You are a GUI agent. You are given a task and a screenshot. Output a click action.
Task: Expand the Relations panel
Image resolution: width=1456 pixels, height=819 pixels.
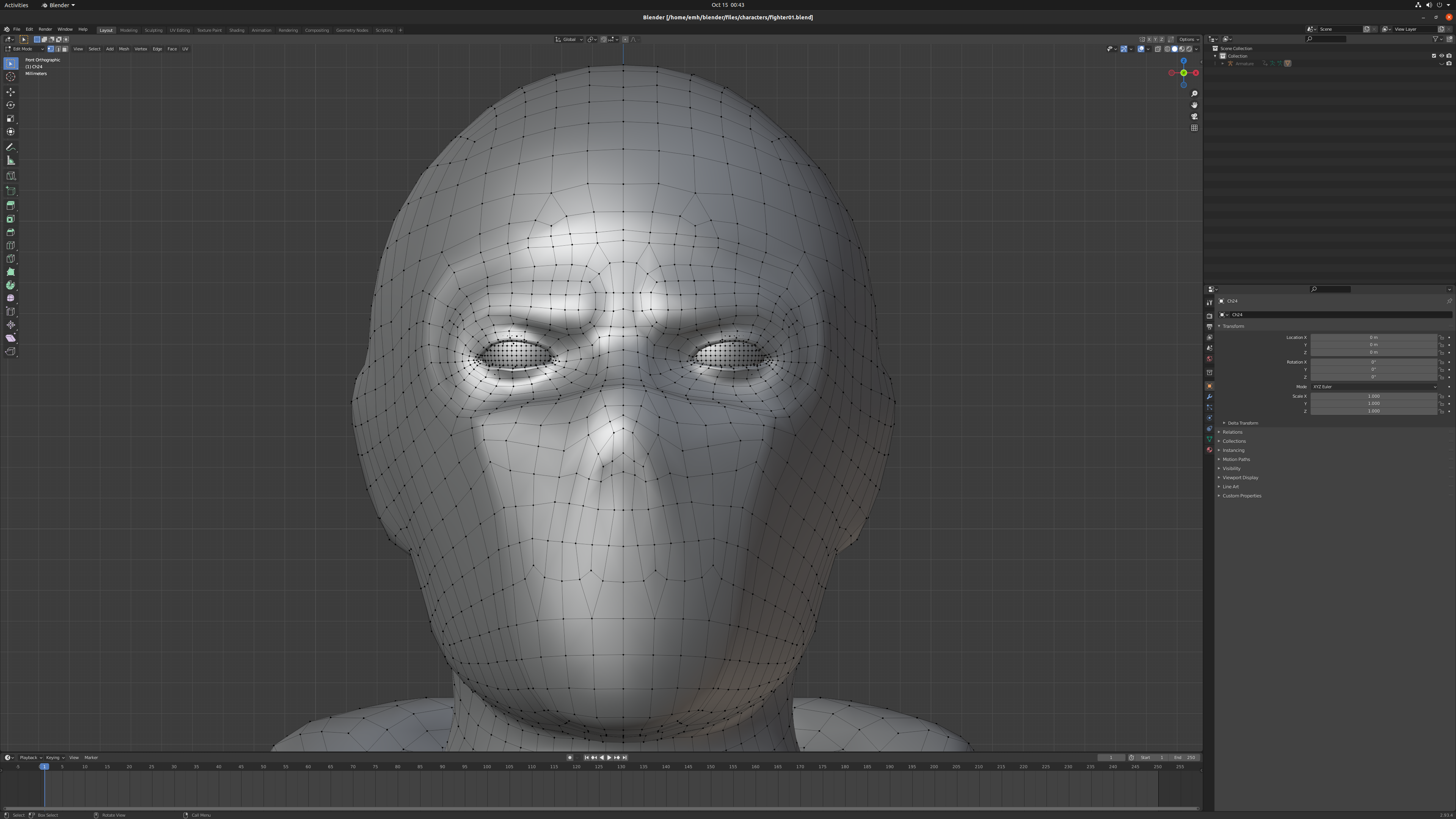point(1232,432)
